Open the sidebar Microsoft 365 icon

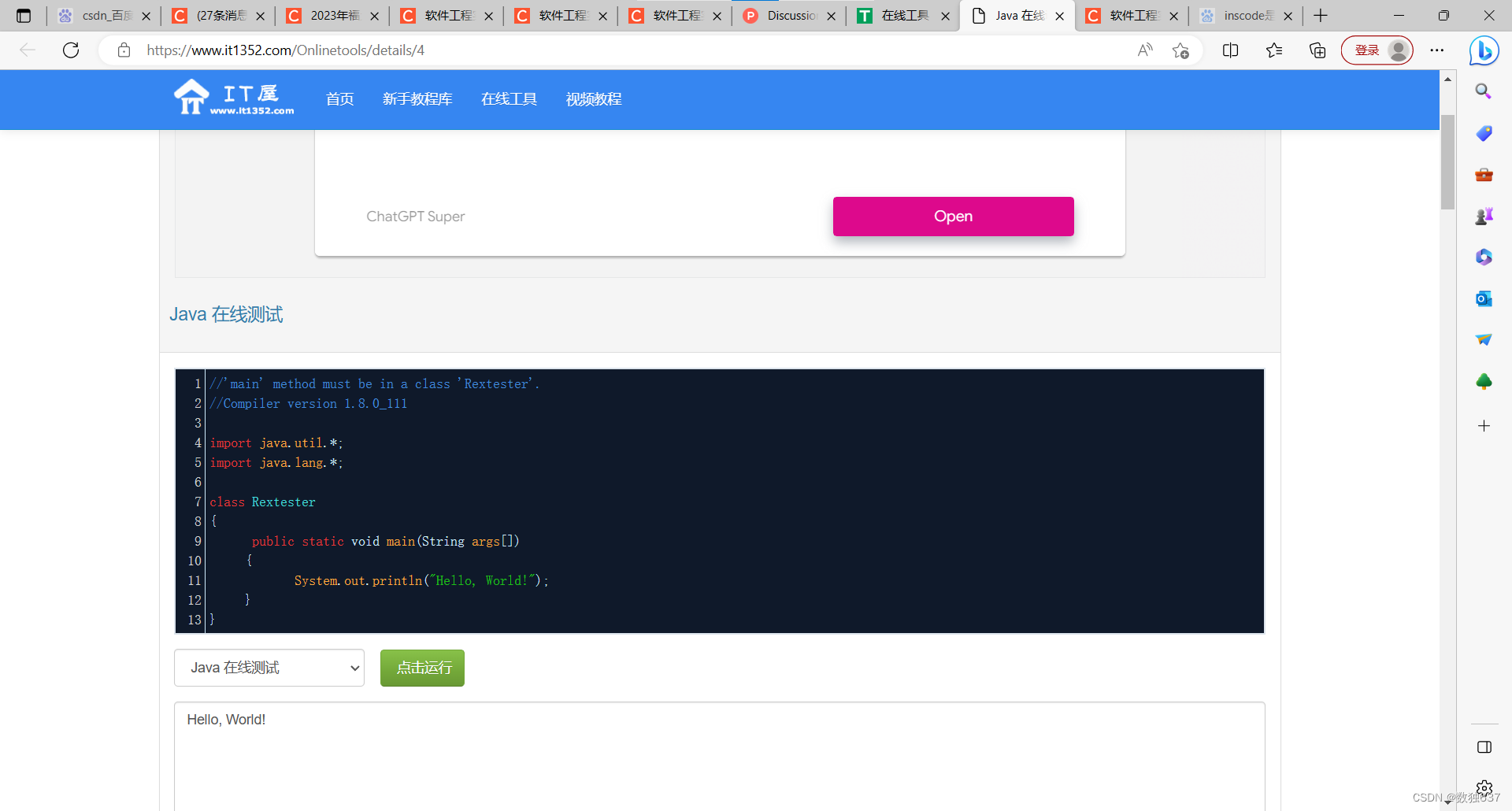(1484, 257)
